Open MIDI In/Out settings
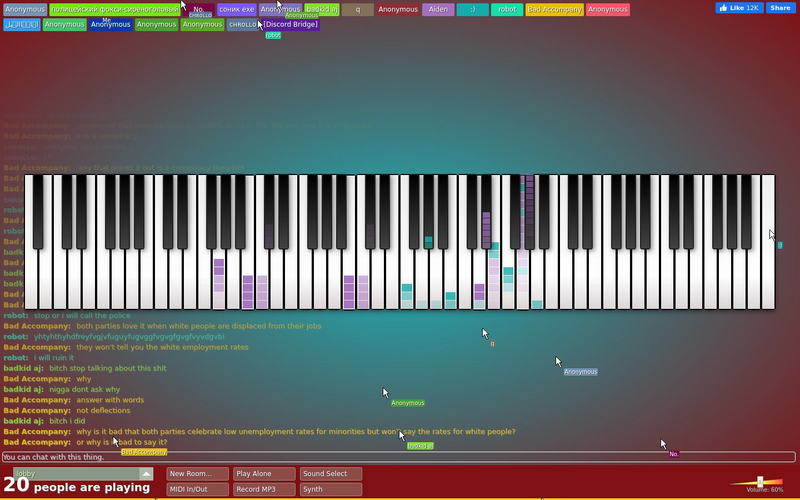The height and width of the screenshot is (500, 800). 197,489
